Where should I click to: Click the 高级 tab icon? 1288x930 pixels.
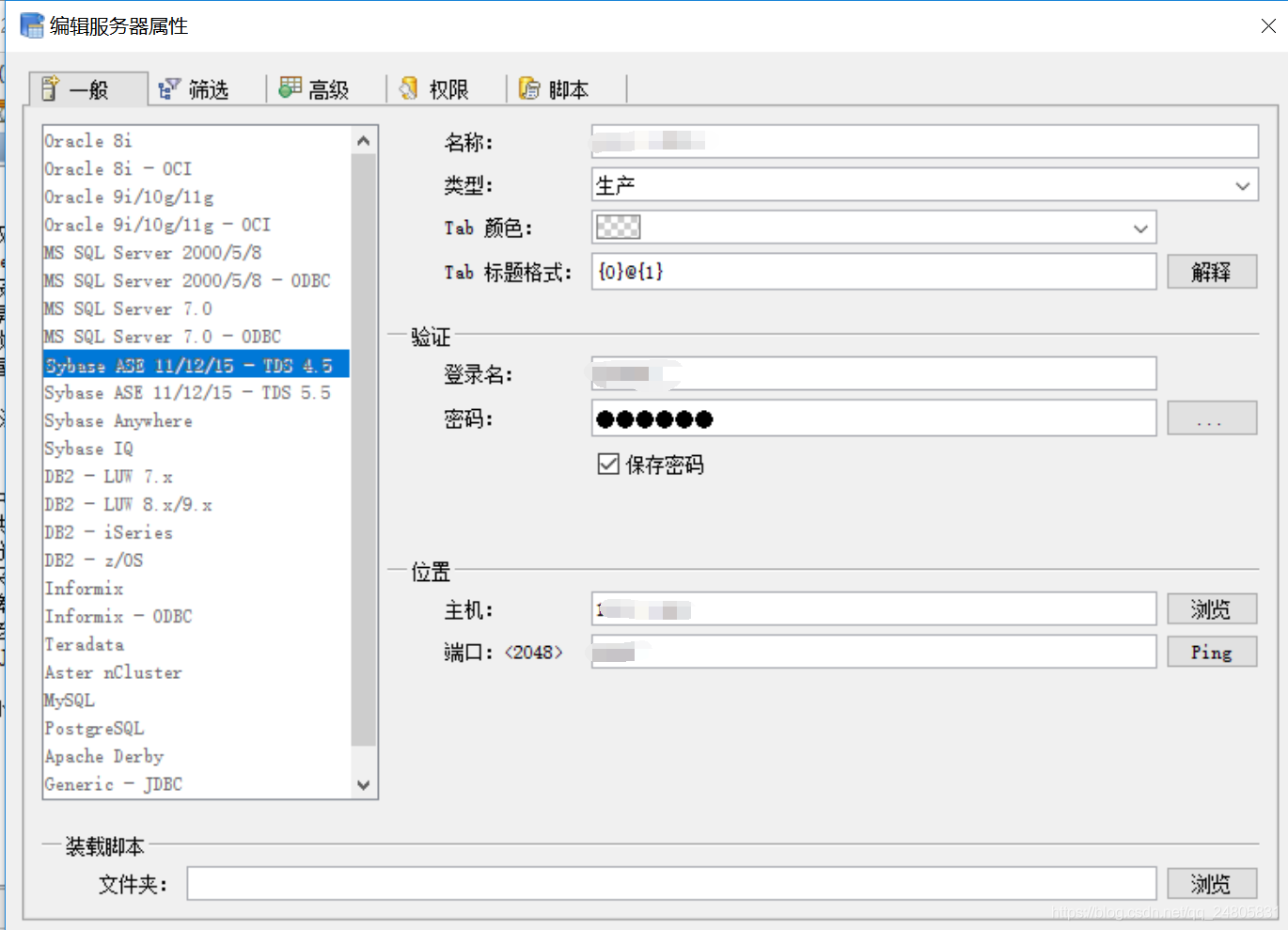pos(290,87)
